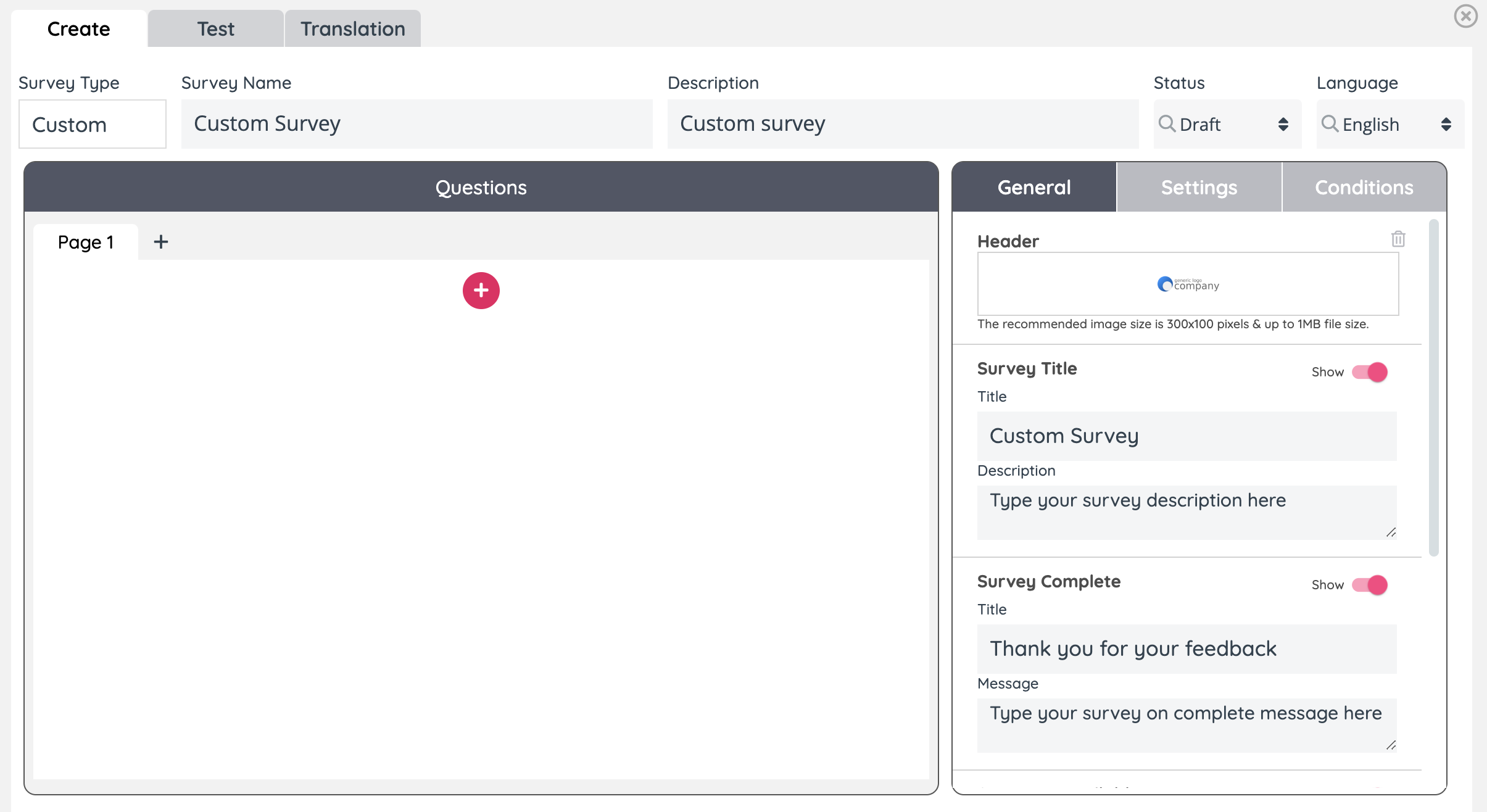The image size is (1487, 812).
Task: Click the search icon in Language field
Action: (x=1329, y=124)
